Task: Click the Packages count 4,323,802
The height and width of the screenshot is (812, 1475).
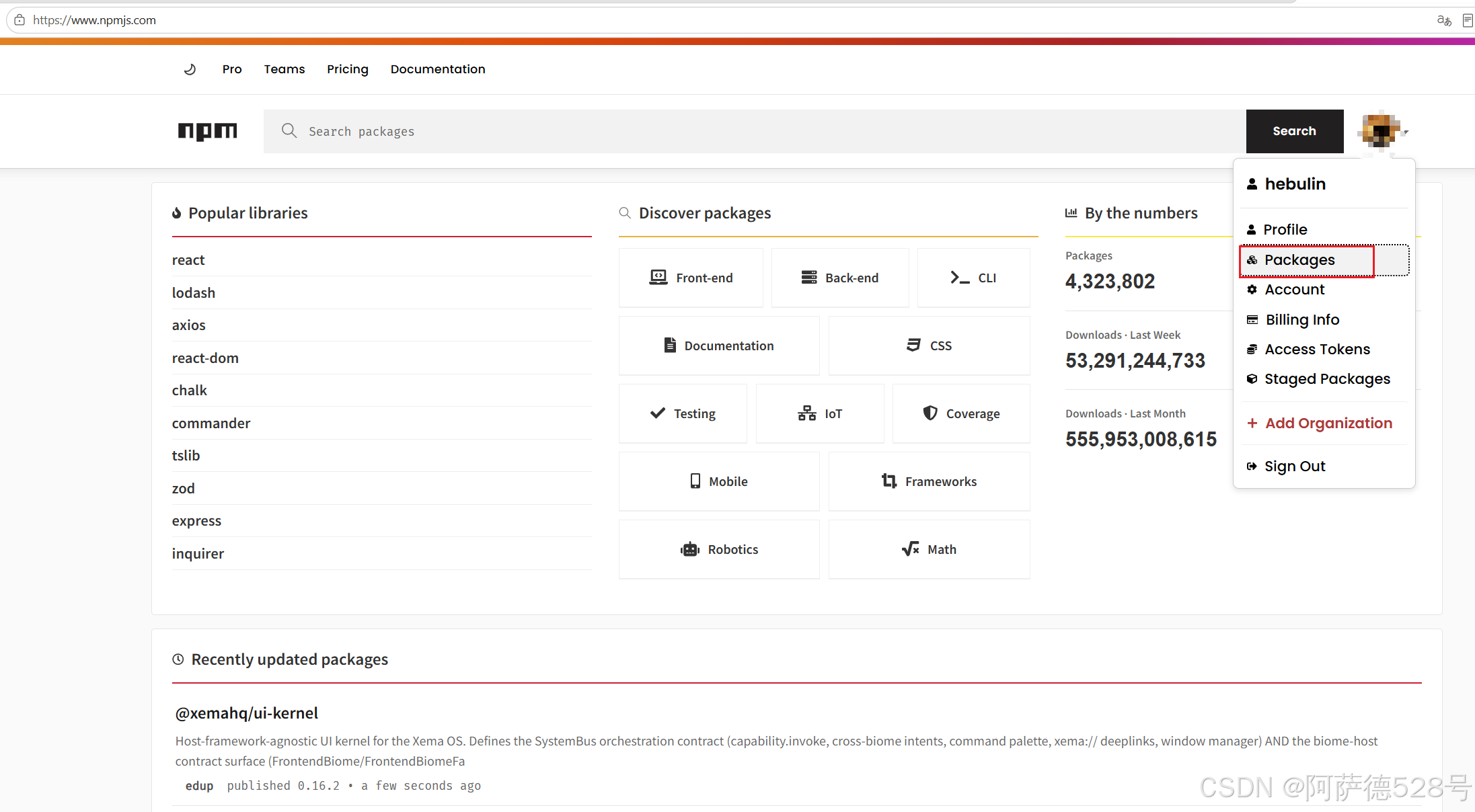Action: (1110, 281)
